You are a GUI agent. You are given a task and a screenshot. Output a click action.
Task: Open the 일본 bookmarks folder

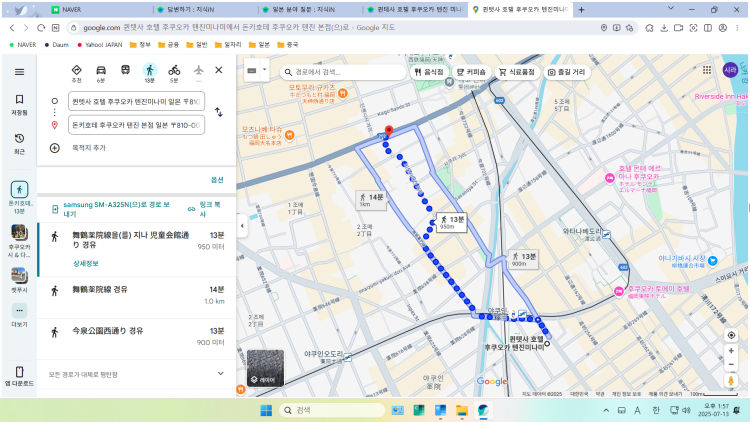pos(260,44)
